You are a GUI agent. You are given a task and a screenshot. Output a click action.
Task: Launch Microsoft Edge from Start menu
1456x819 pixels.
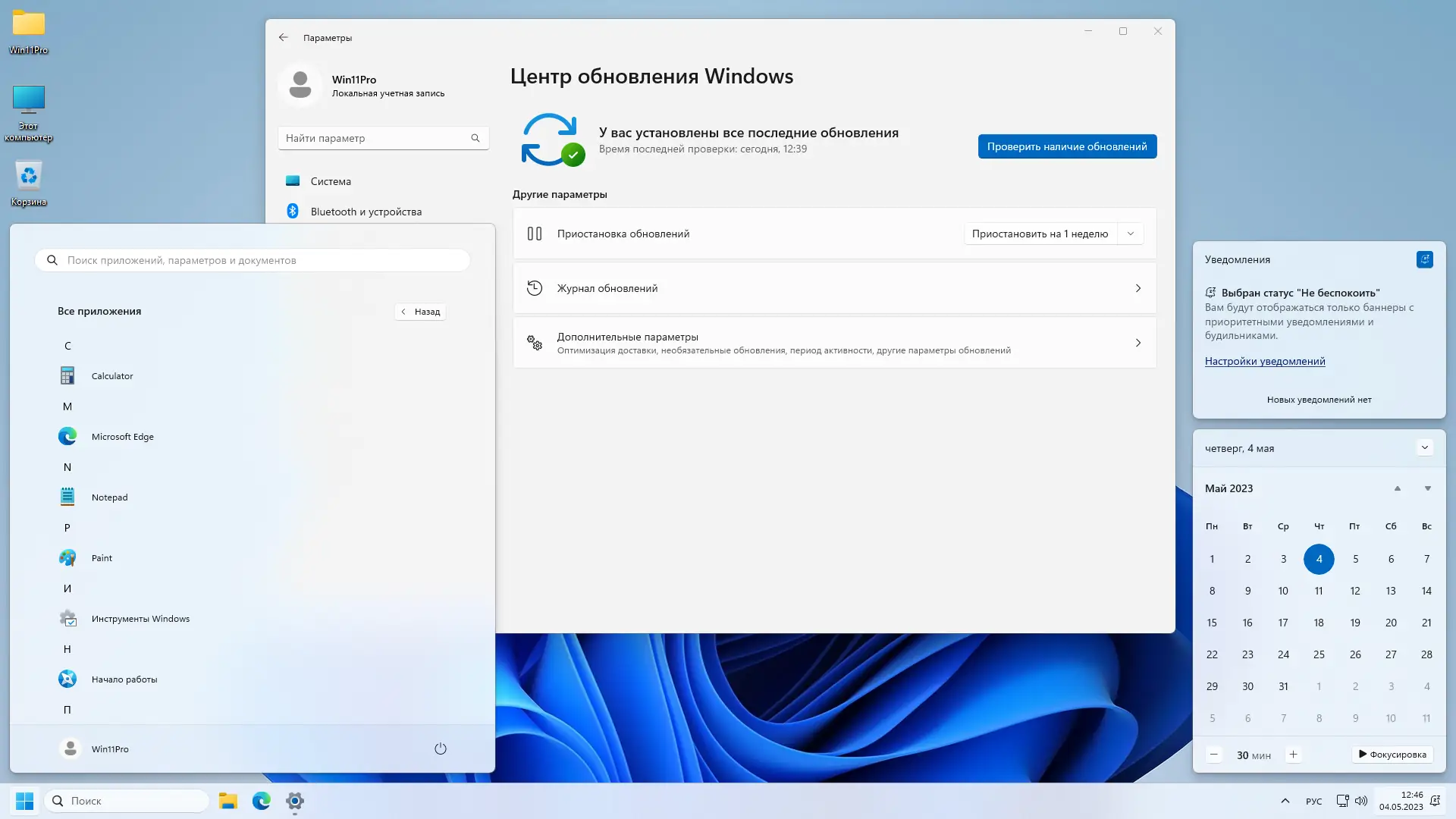tap(121, 437)
